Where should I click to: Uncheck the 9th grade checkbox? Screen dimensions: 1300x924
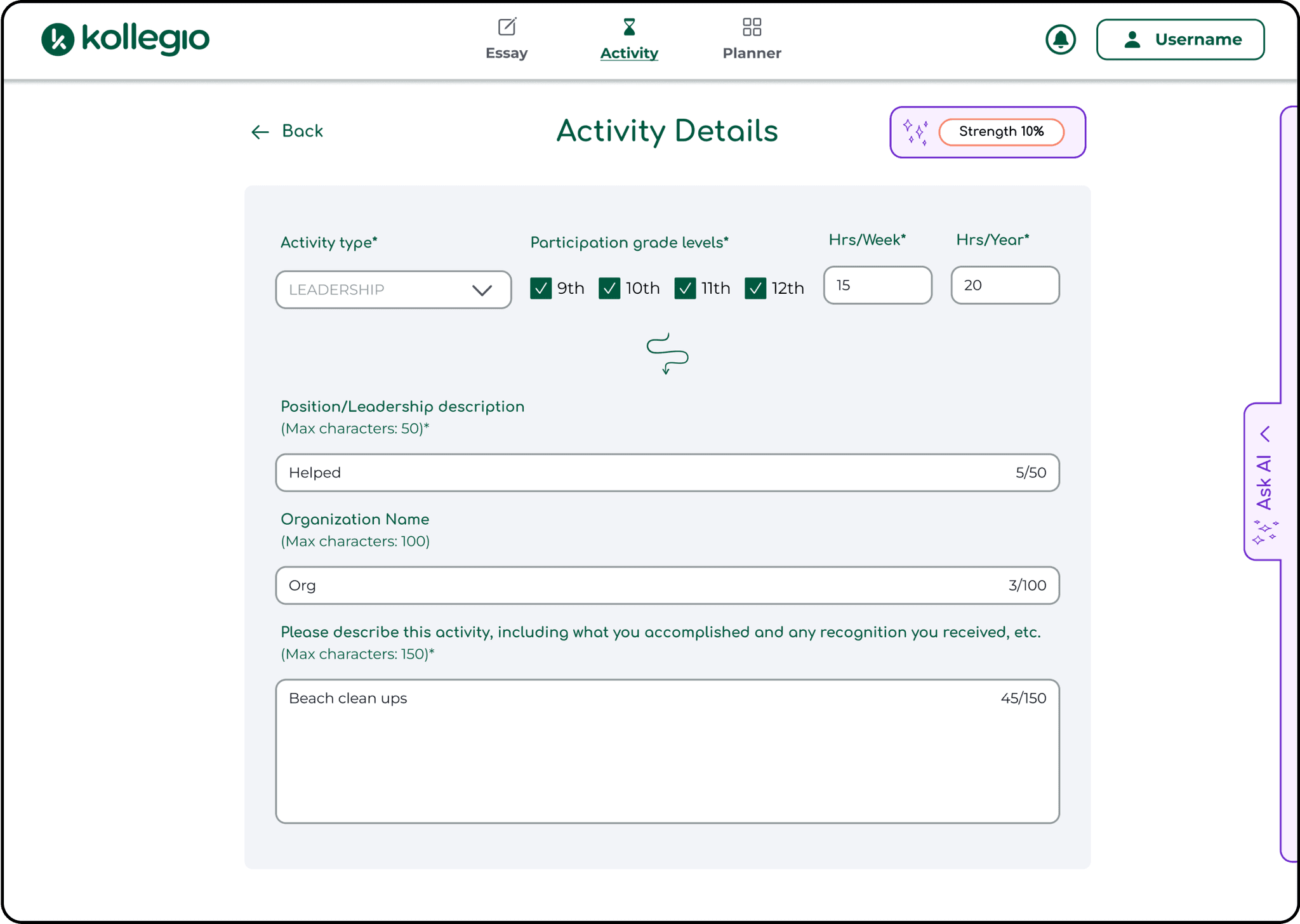[x=541, y=288]
